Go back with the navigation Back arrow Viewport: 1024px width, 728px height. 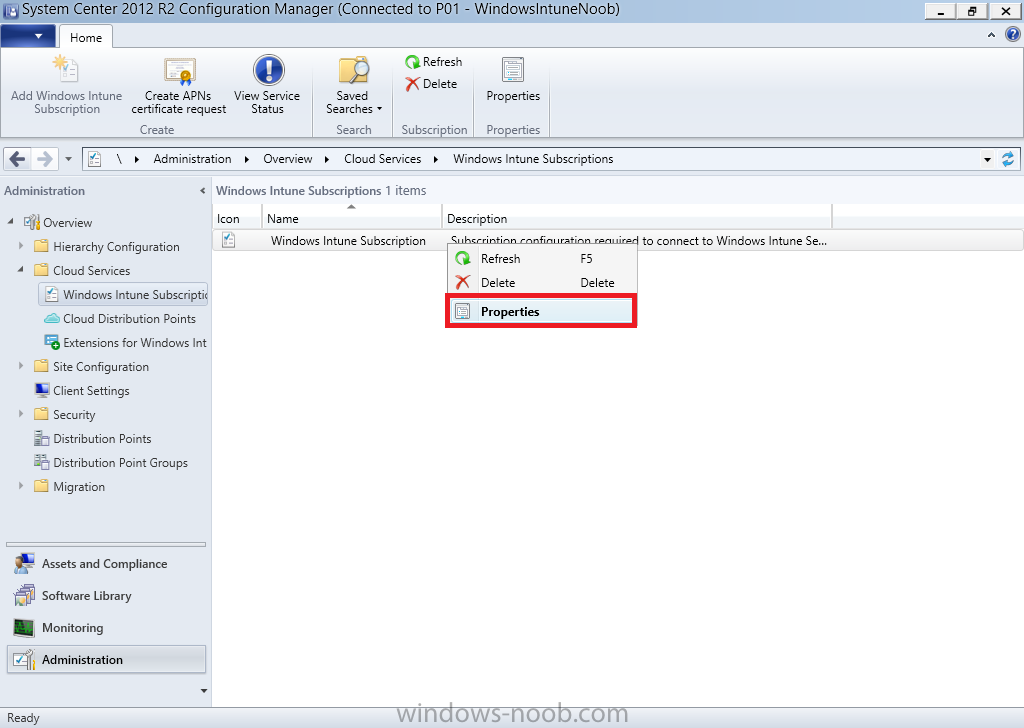tap(18, 159)
